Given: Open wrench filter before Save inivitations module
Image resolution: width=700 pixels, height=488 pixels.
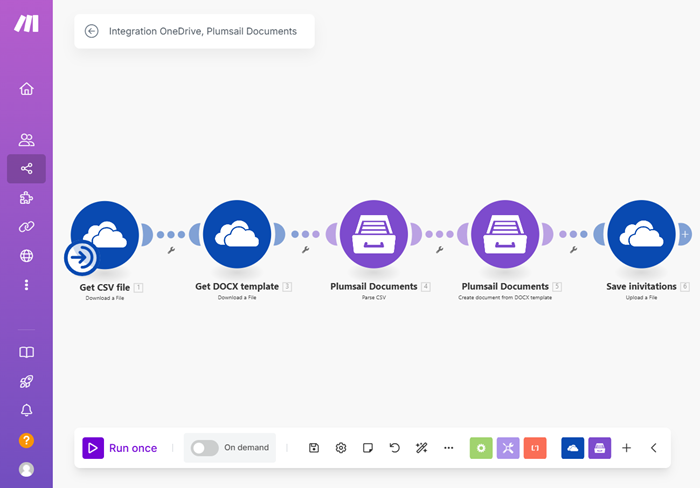Looking at the screenshot, I should point(573,250).
